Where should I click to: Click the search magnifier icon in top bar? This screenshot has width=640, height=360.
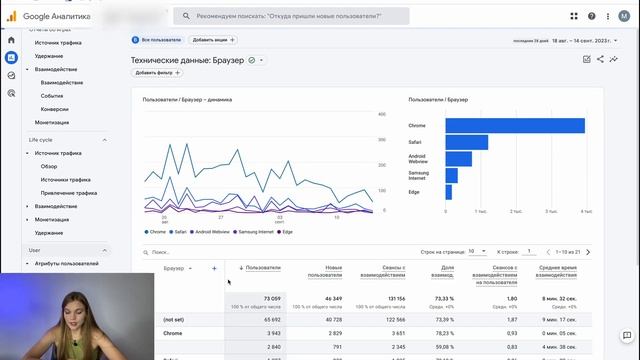pyautogui.click(x=186, y=16)
